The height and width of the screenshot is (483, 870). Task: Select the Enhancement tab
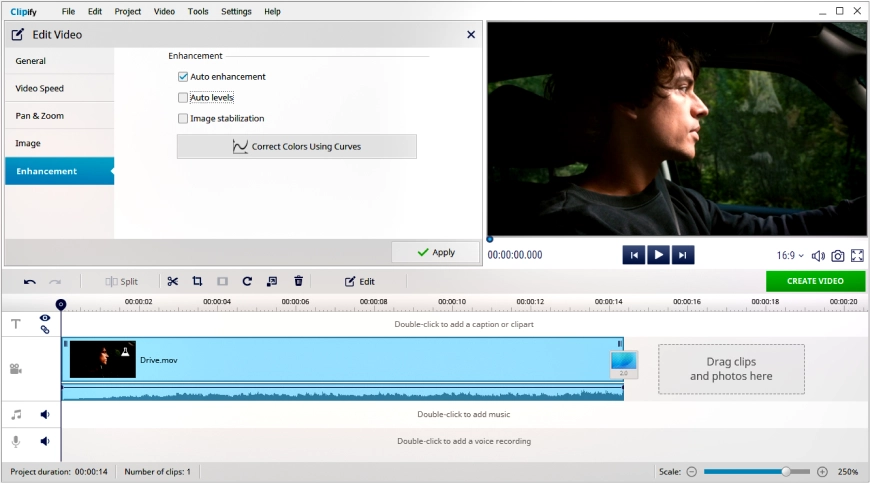(x=59, y=171)
